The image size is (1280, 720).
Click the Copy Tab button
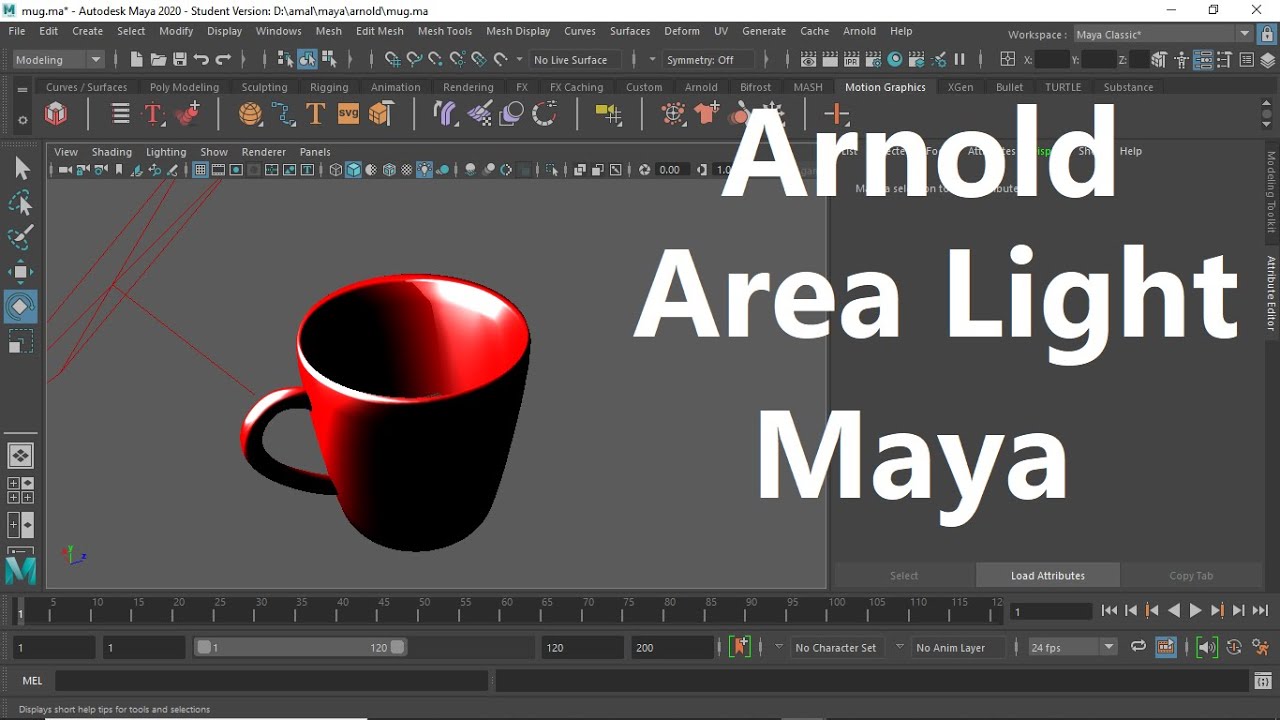(1191, 575)
